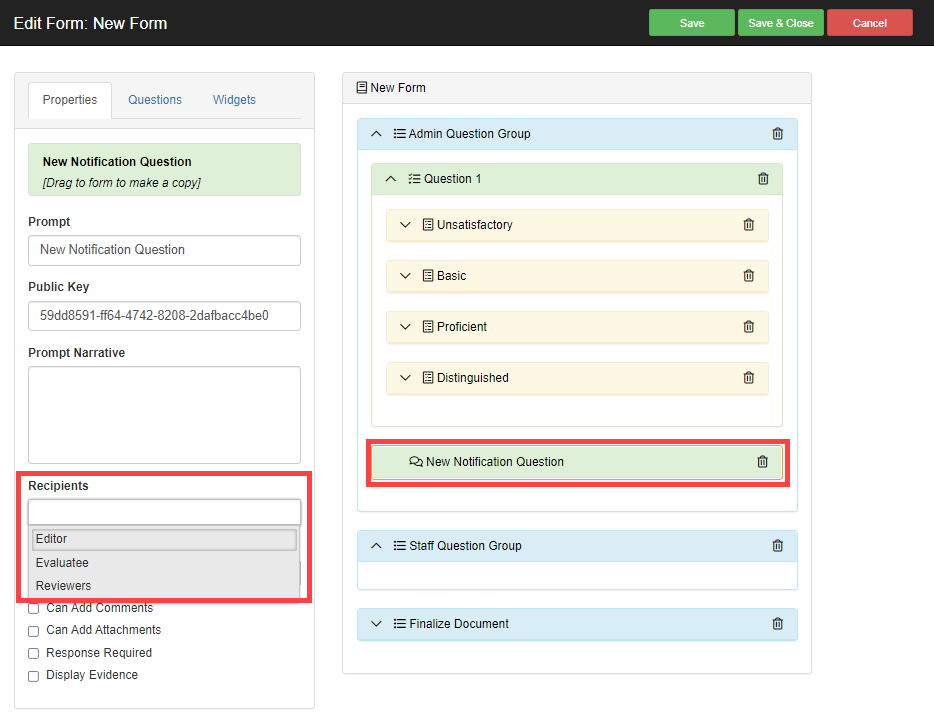
Task: Click the Save & Close button
Action: [x=780, y=23]
